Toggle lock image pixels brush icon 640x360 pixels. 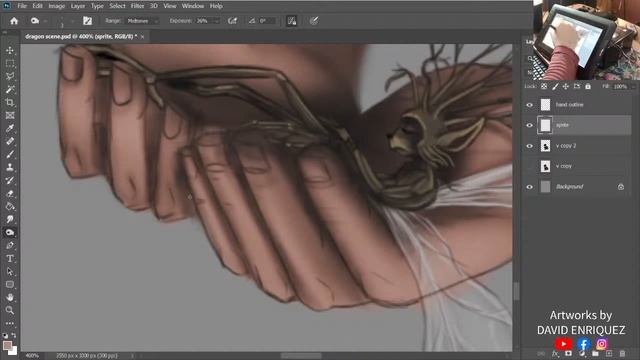(x=555, y=87)
